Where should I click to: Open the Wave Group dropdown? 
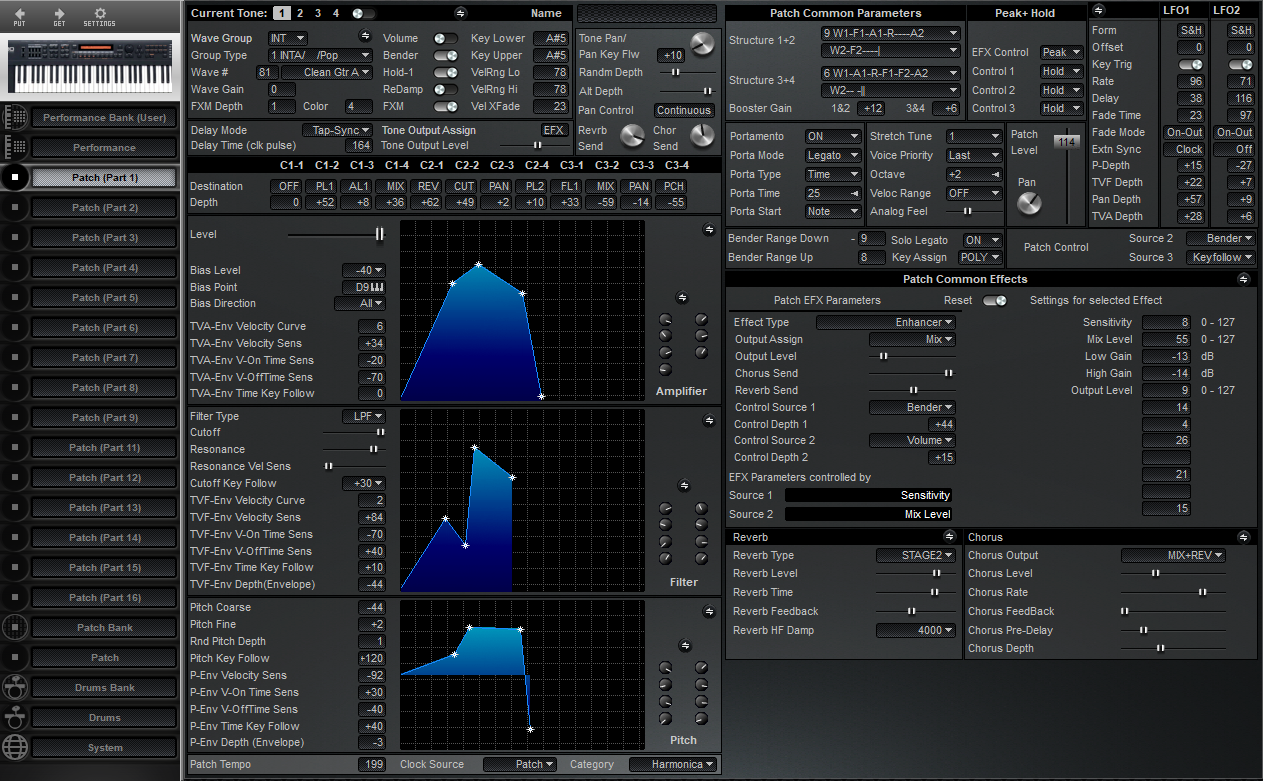pyautogui.click(x=287, y=39)
